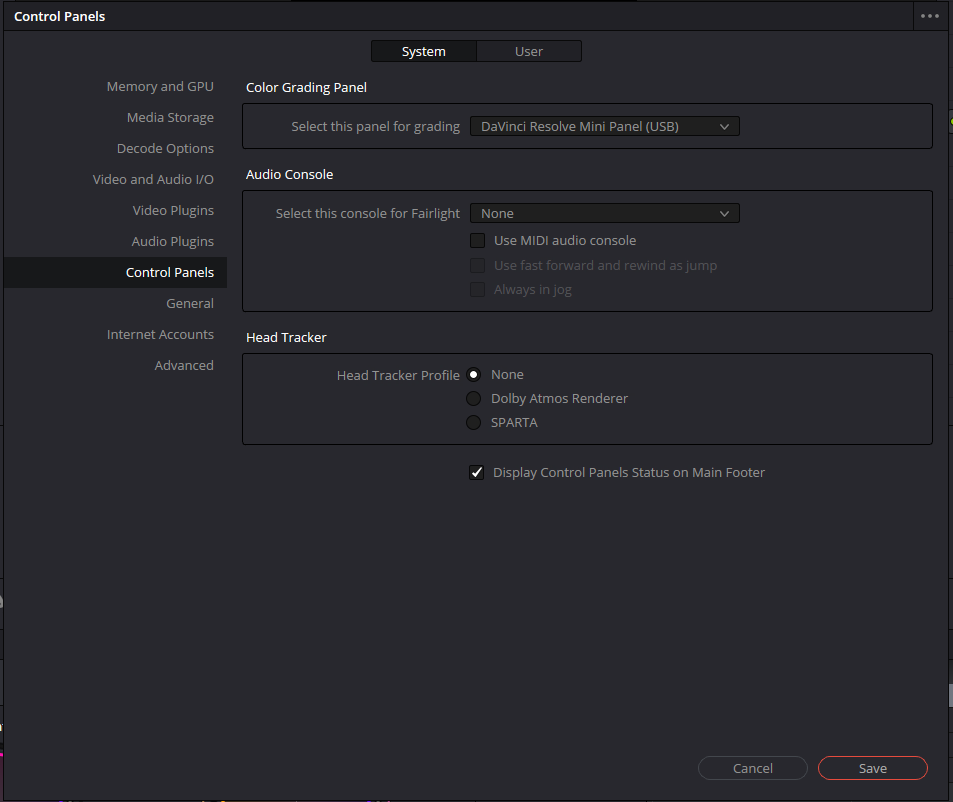Click the Color Grading Panel heading
Screen dimensions: 953x802
[306, 87]
